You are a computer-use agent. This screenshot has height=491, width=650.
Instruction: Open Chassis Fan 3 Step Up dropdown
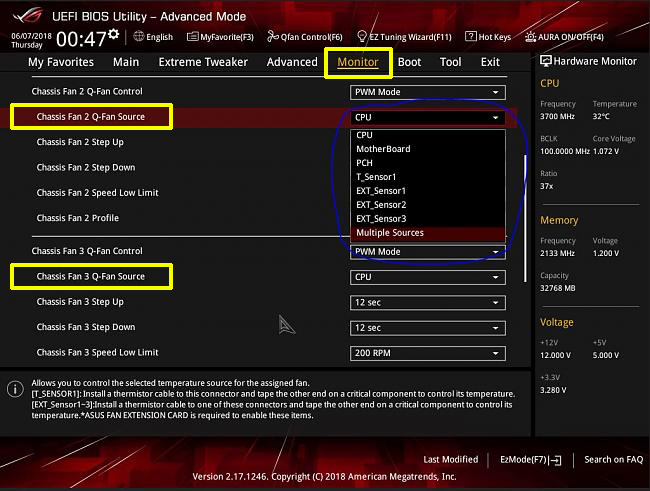(428, 302)
